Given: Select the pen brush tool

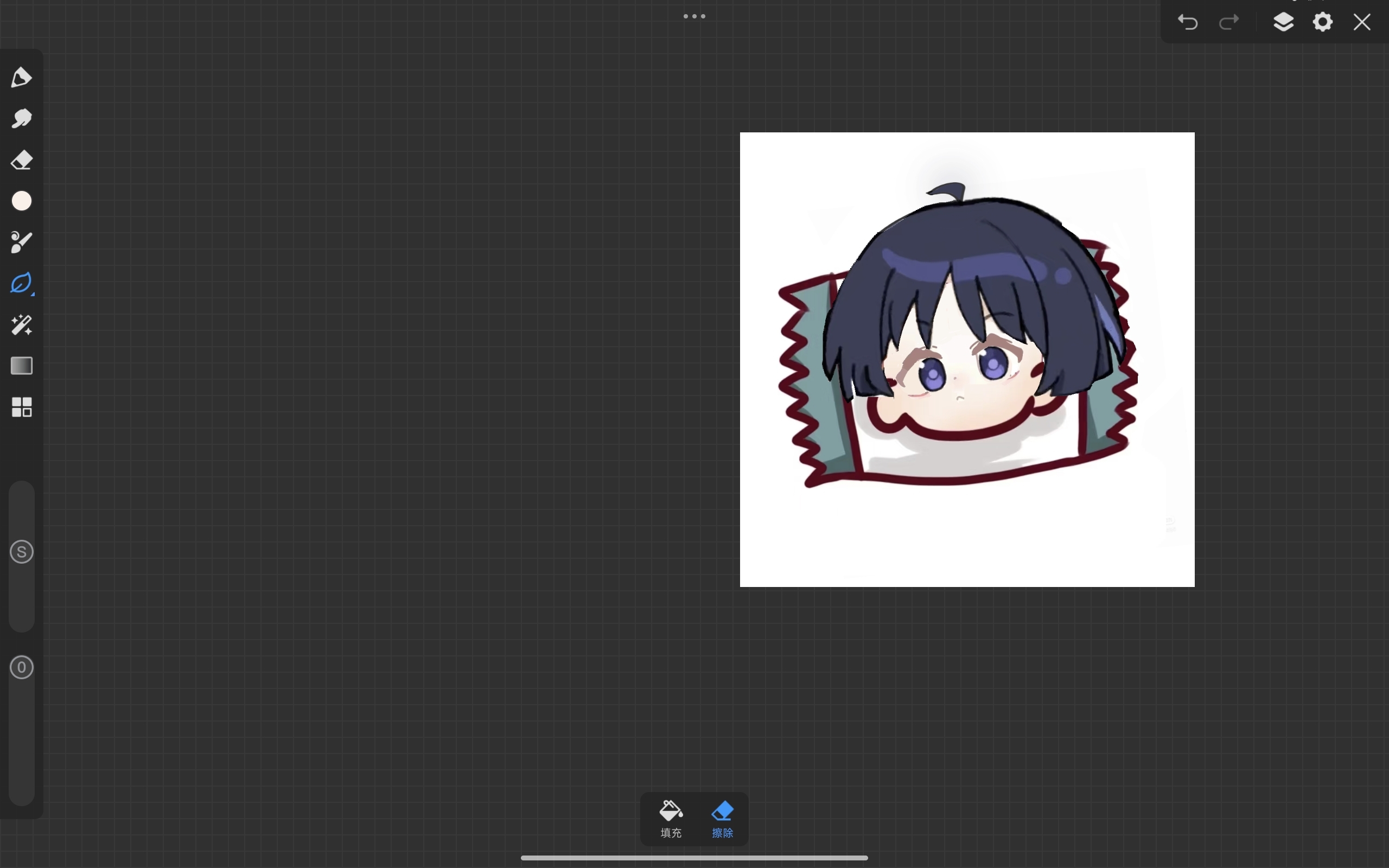Looking at the screenshot, I should [21, 78].
